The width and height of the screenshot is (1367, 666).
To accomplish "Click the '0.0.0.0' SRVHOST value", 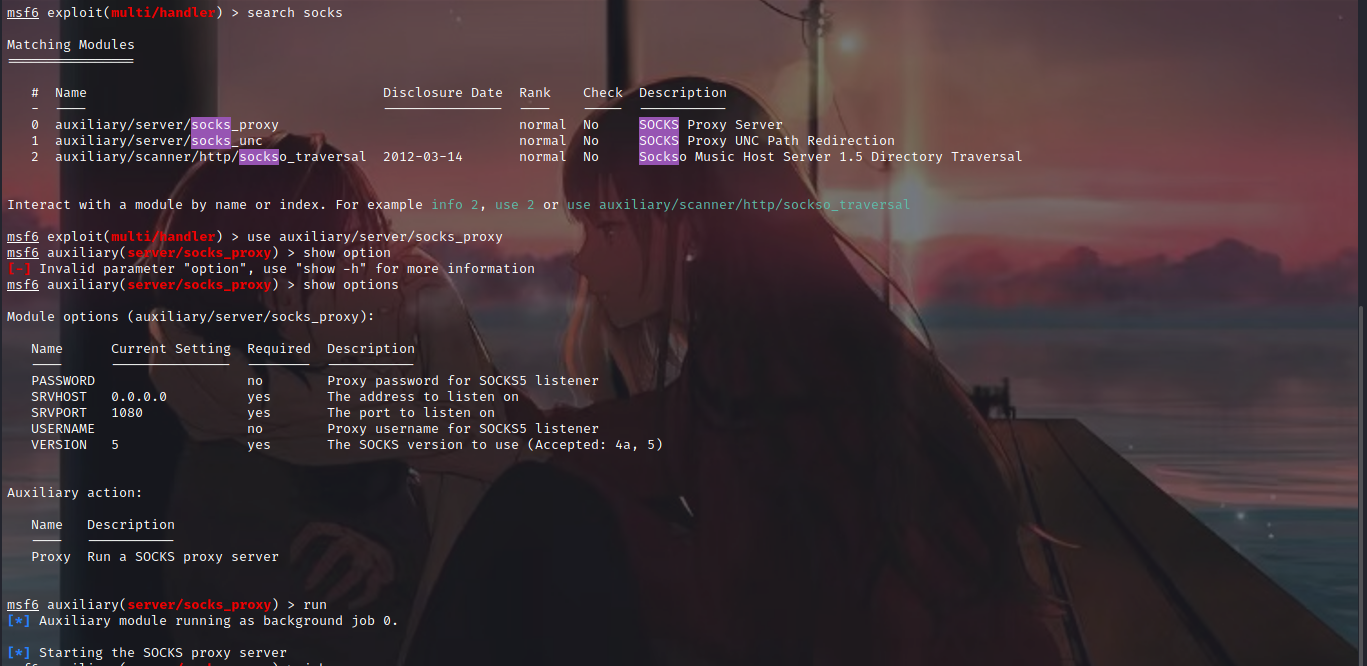I will click(139, 397).
